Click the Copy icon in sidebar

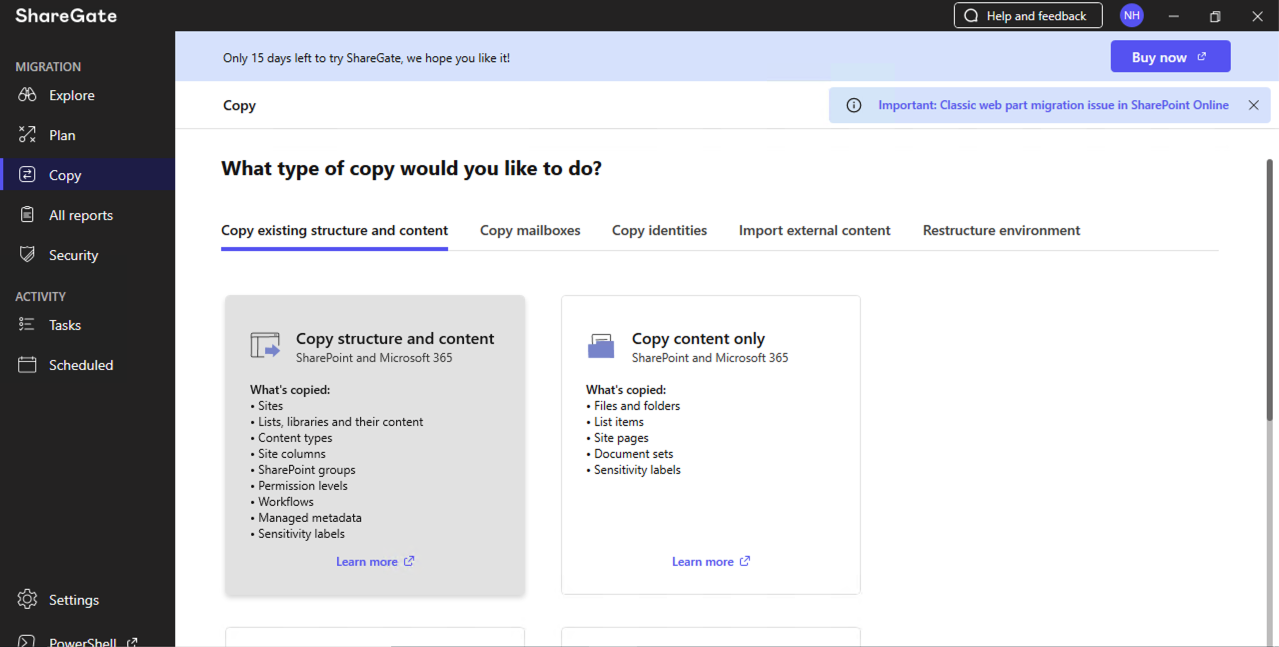pyautogui.click(x=27, y=175)
